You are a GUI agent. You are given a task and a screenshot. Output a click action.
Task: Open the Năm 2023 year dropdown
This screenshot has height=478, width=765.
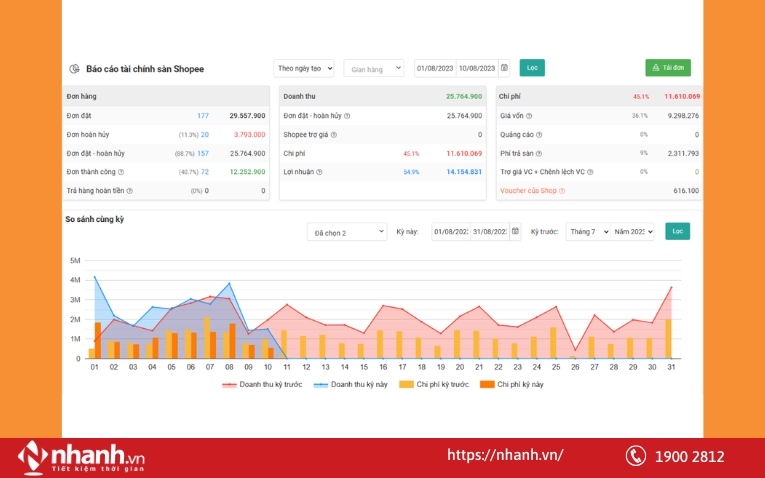(x=632, y=231)
